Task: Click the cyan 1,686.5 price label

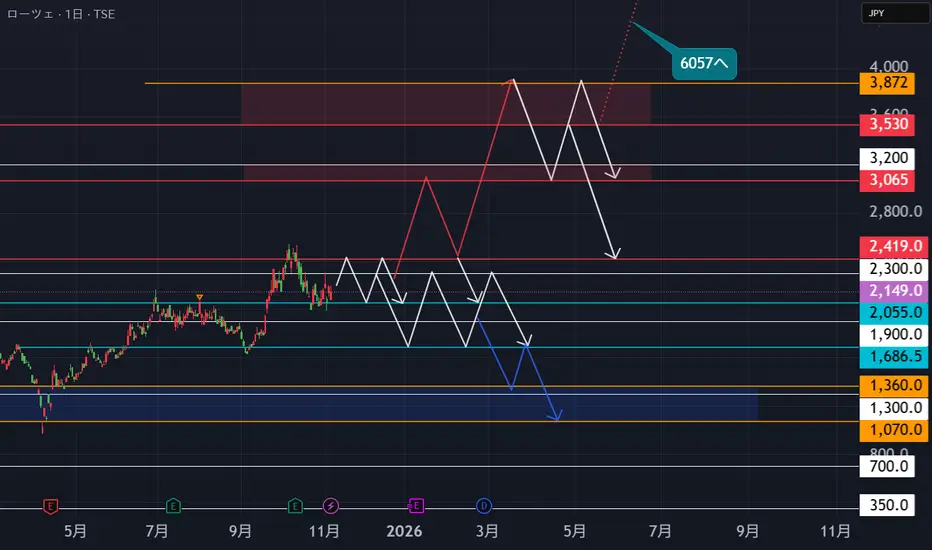Action: coord(895,357)
